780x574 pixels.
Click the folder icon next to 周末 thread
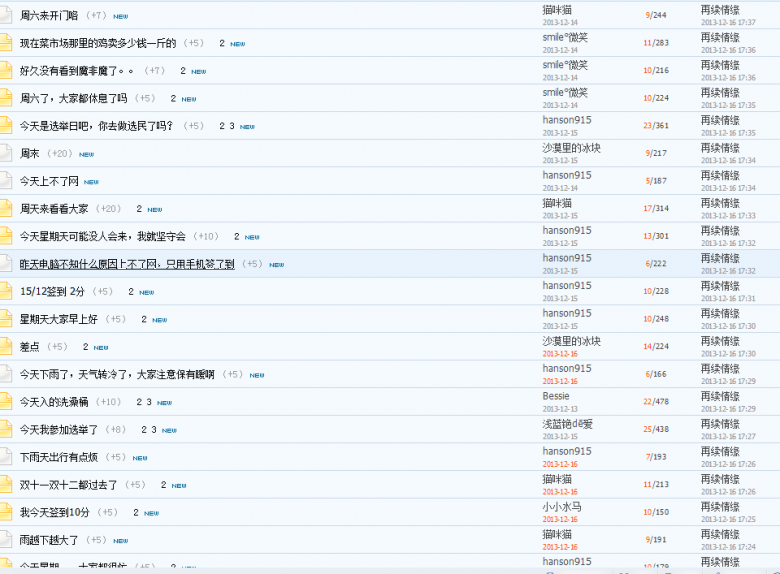click(x=6, y=153)
